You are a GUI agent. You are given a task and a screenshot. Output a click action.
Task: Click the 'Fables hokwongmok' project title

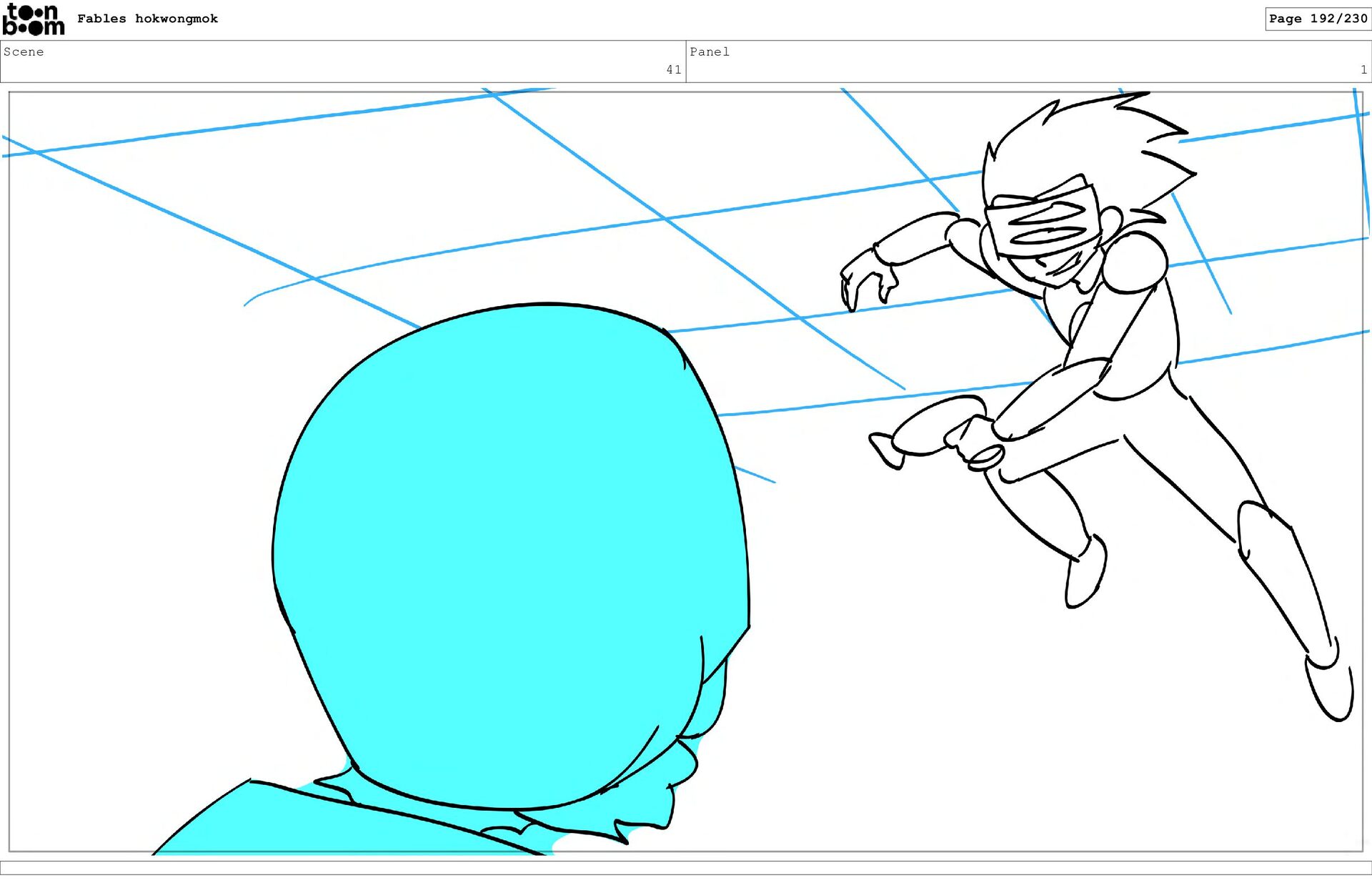(147, 19)
